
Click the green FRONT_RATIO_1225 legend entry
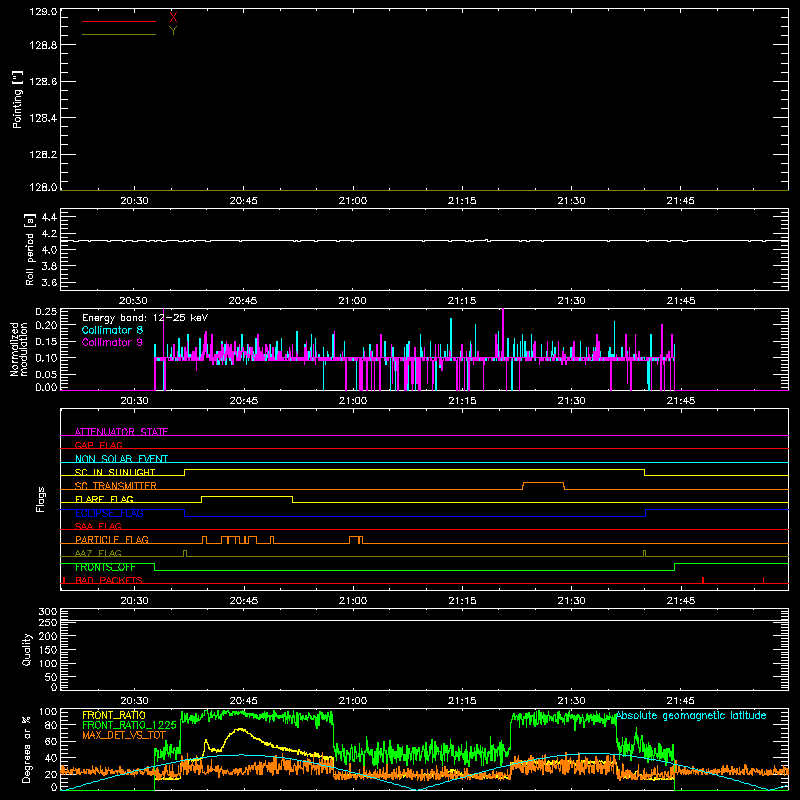pyautogui.click(x=129, y=725)
